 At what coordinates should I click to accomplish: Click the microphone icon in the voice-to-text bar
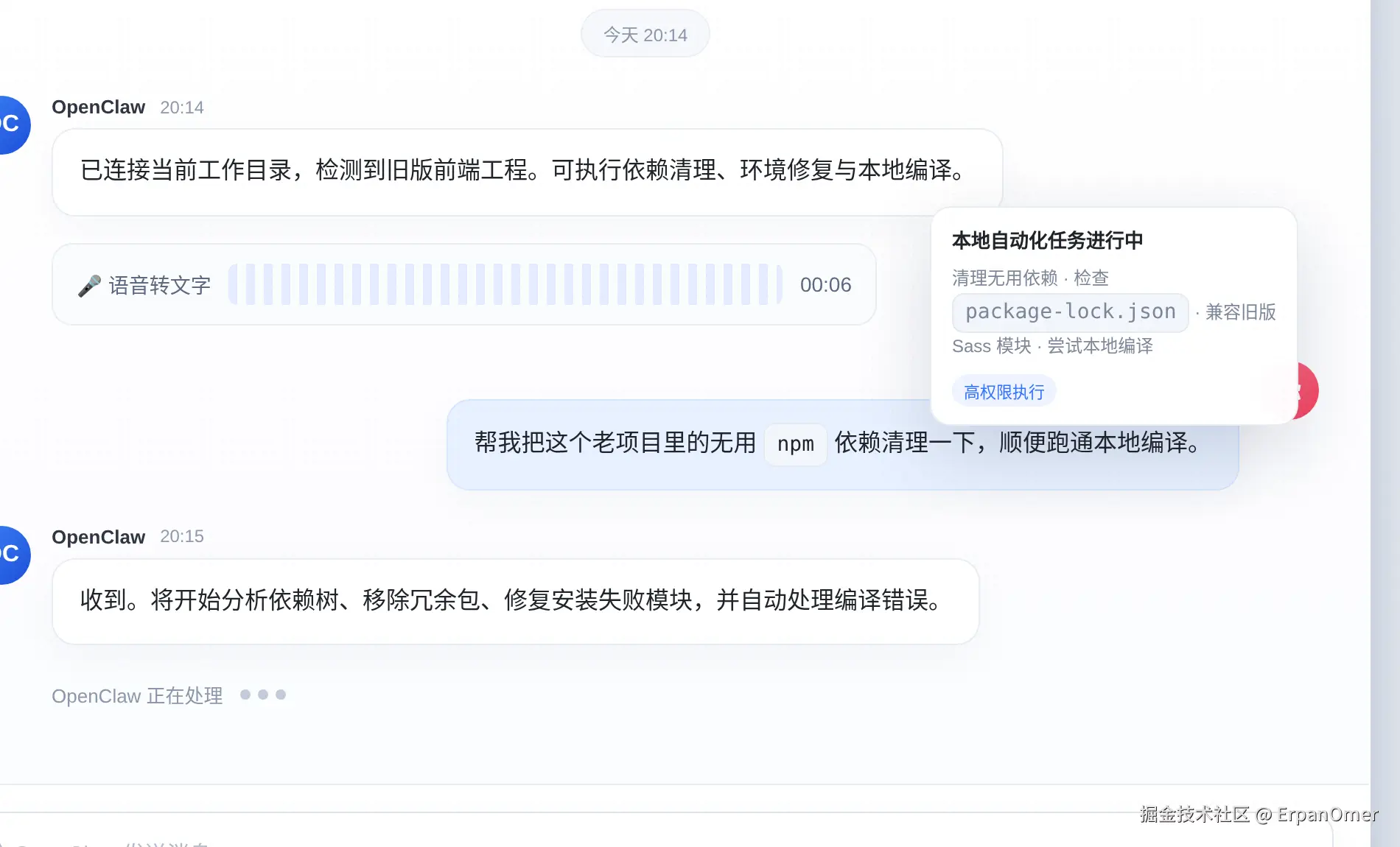coord(89,285)
